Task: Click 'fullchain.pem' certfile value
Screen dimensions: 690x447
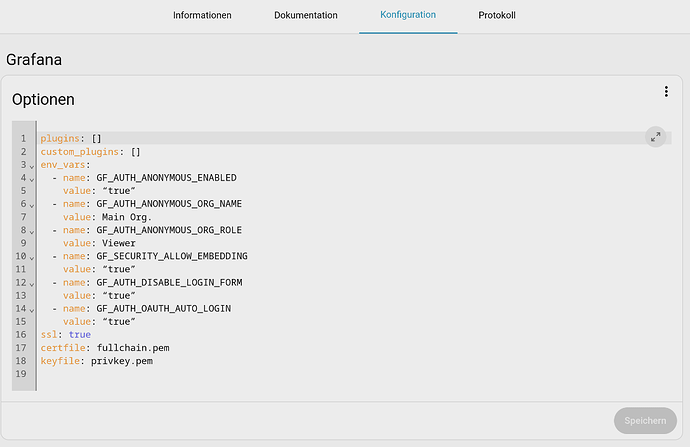Action: pyautogui.click(x=133, y=348)
